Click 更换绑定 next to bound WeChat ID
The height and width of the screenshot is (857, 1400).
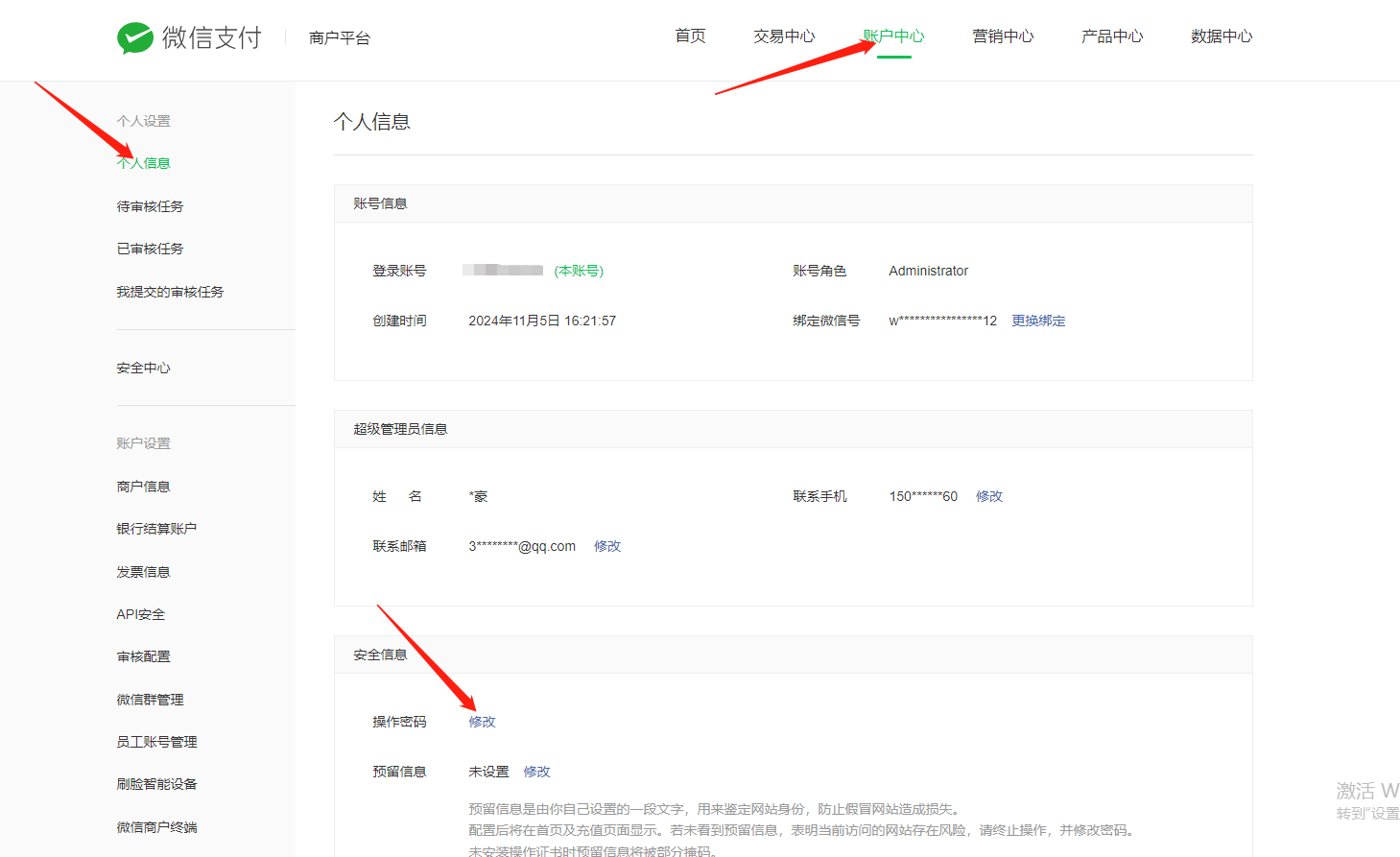pos(1038,321)
